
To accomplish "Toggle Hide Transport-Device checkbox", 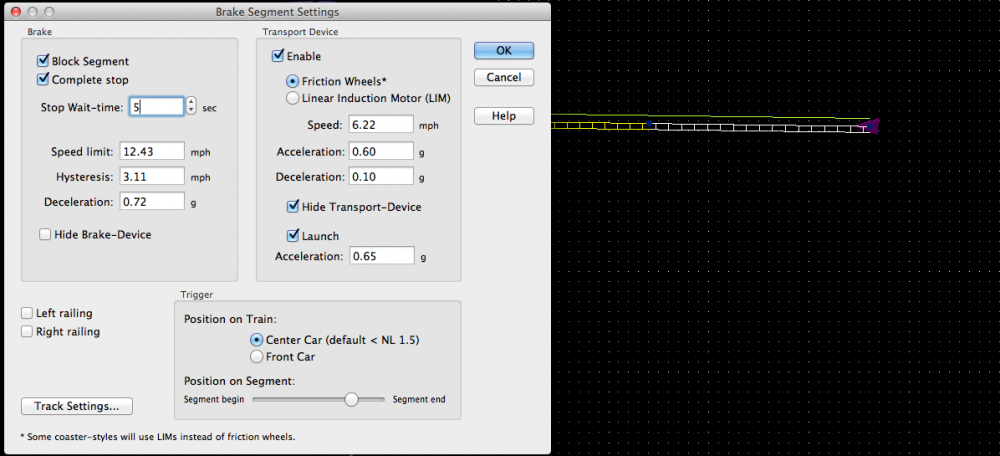I will coord(293,207).
